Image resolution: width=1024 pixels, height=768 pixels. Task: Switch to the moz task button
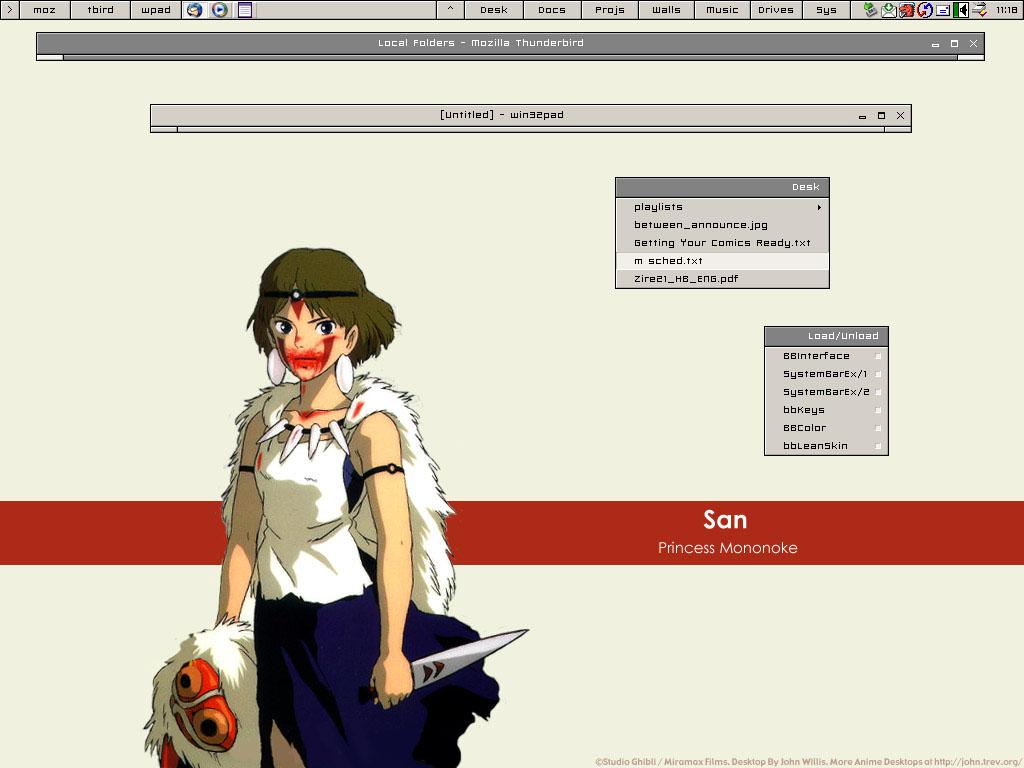pos(44,10)
